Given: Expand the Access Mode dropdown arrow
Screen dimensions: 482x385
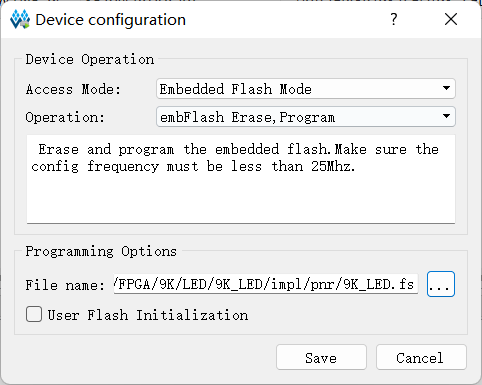Looking at the screenshot, I should tap(446, 88).
